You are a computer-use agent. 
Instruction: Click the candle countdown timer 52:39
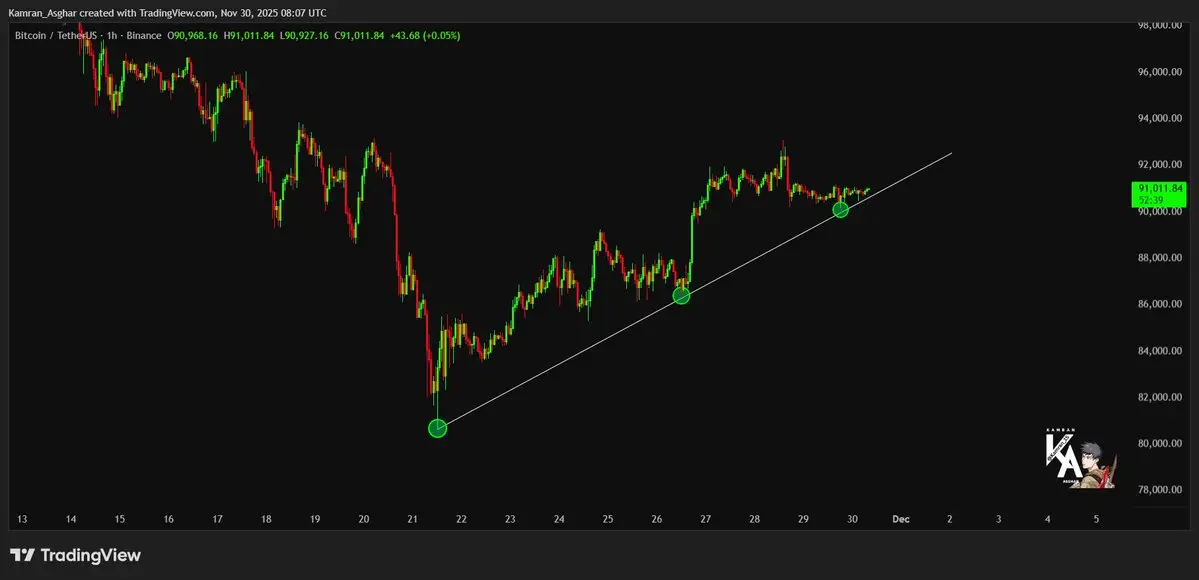tap(1151, 200)
